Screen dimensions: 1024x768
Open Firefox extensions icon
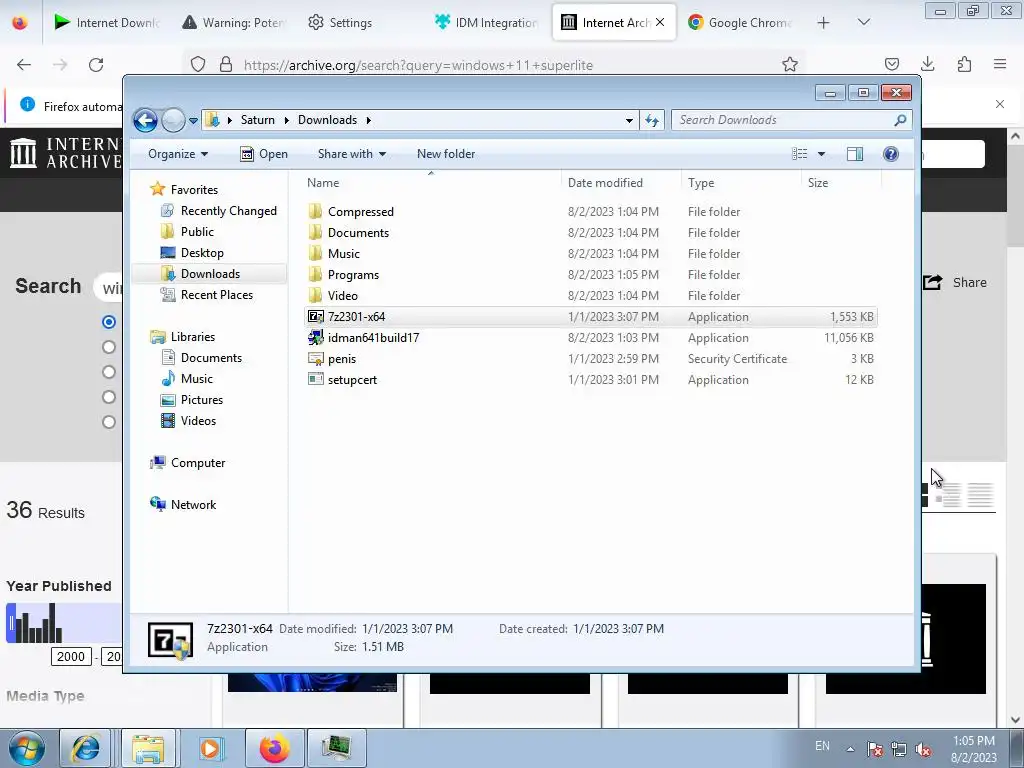tap(964, 64)
